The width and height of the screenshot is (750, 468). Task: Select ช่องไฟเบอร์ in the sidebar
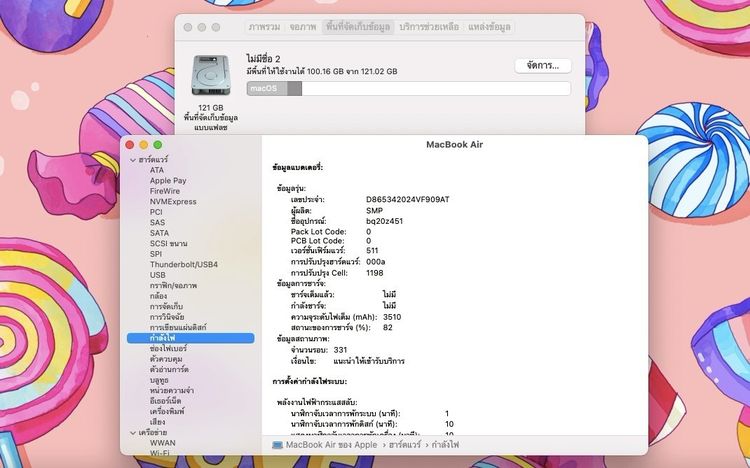click(x=168, y=348)
